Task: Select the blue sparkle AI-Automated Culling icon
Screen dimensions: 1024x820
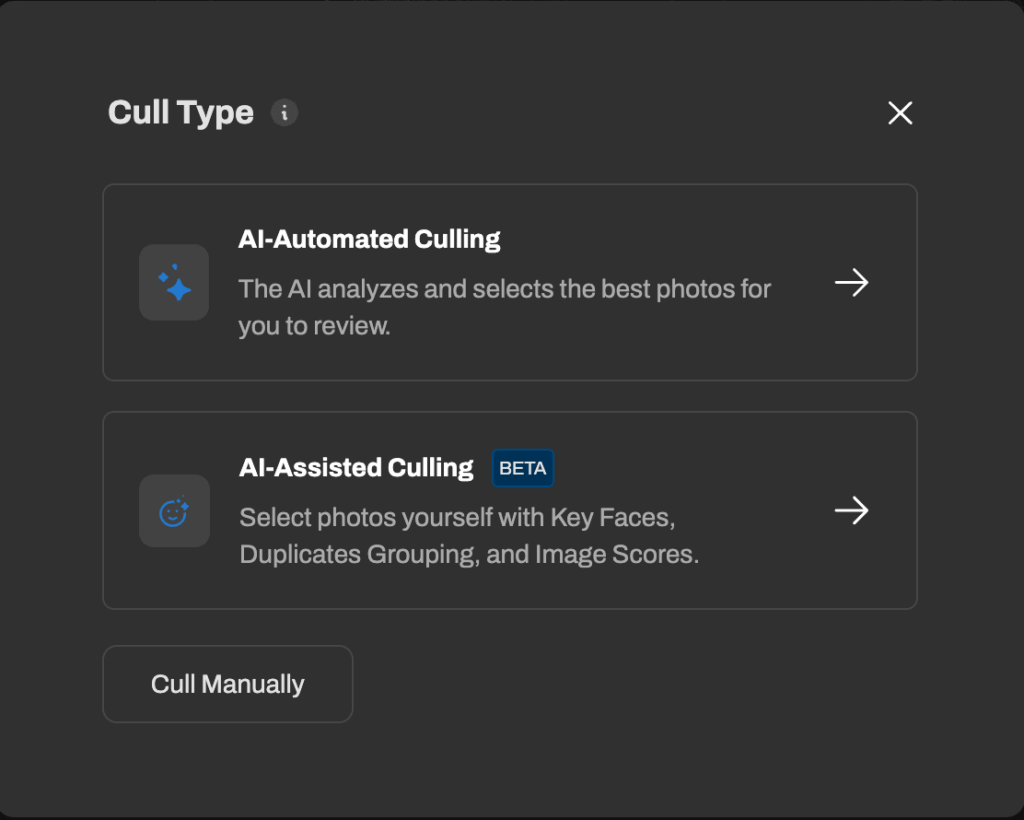Action: (174, 282)
